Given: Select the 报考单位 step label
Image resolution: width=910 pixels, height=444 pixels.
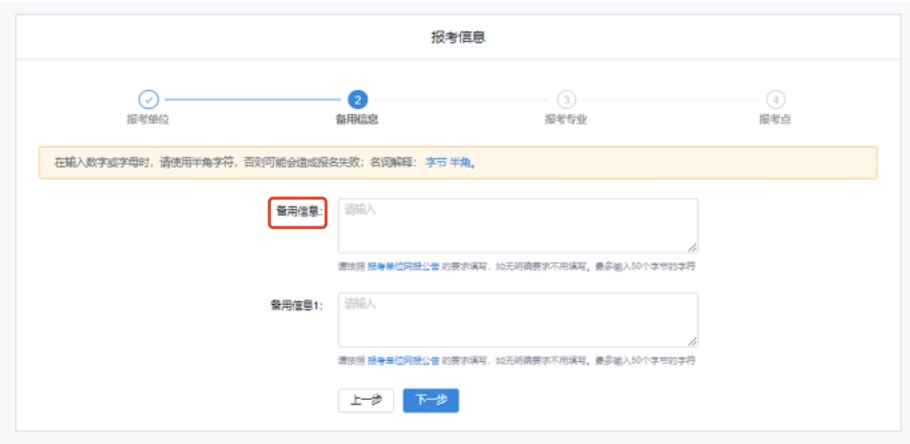Looking at the screenshot, I should click(148, 119).
